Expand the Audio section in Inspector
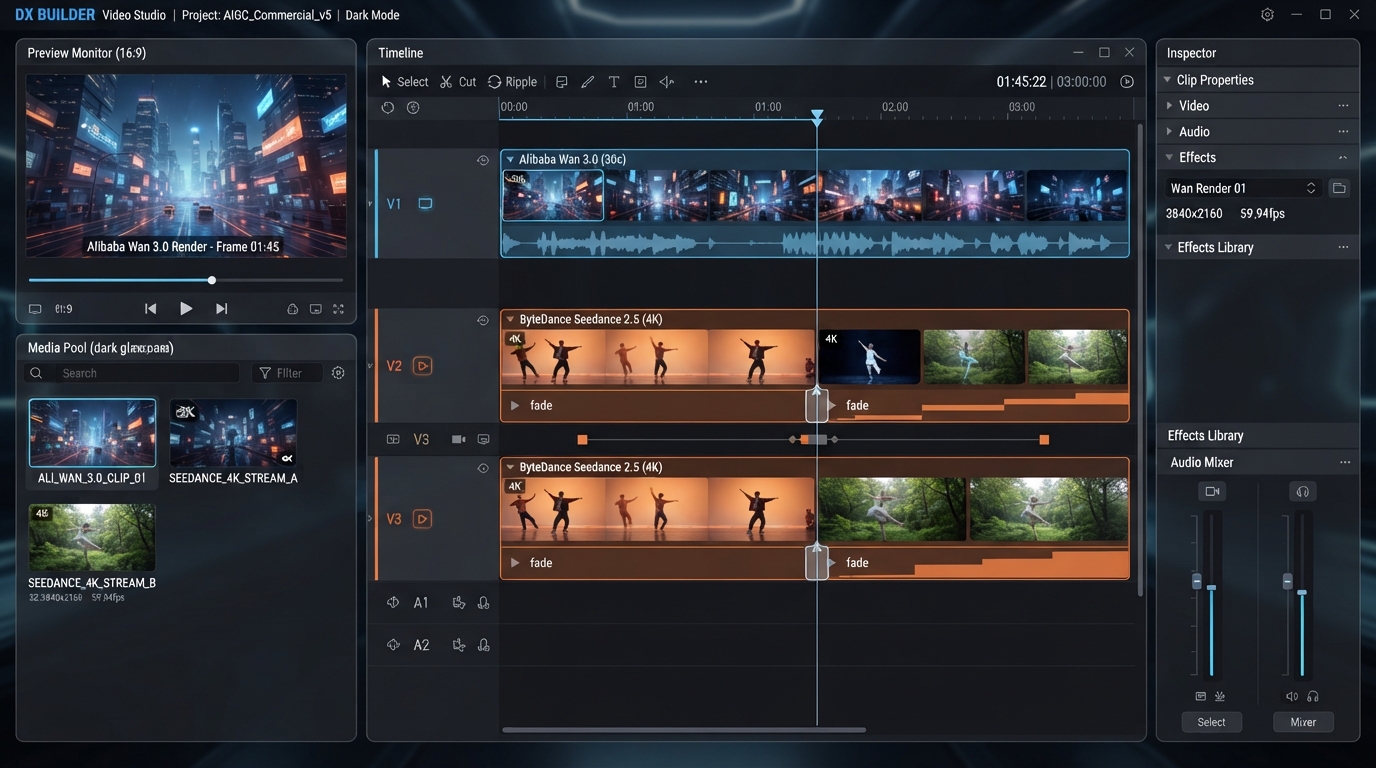This screenshot has width=1376, height=768. 1169,132
